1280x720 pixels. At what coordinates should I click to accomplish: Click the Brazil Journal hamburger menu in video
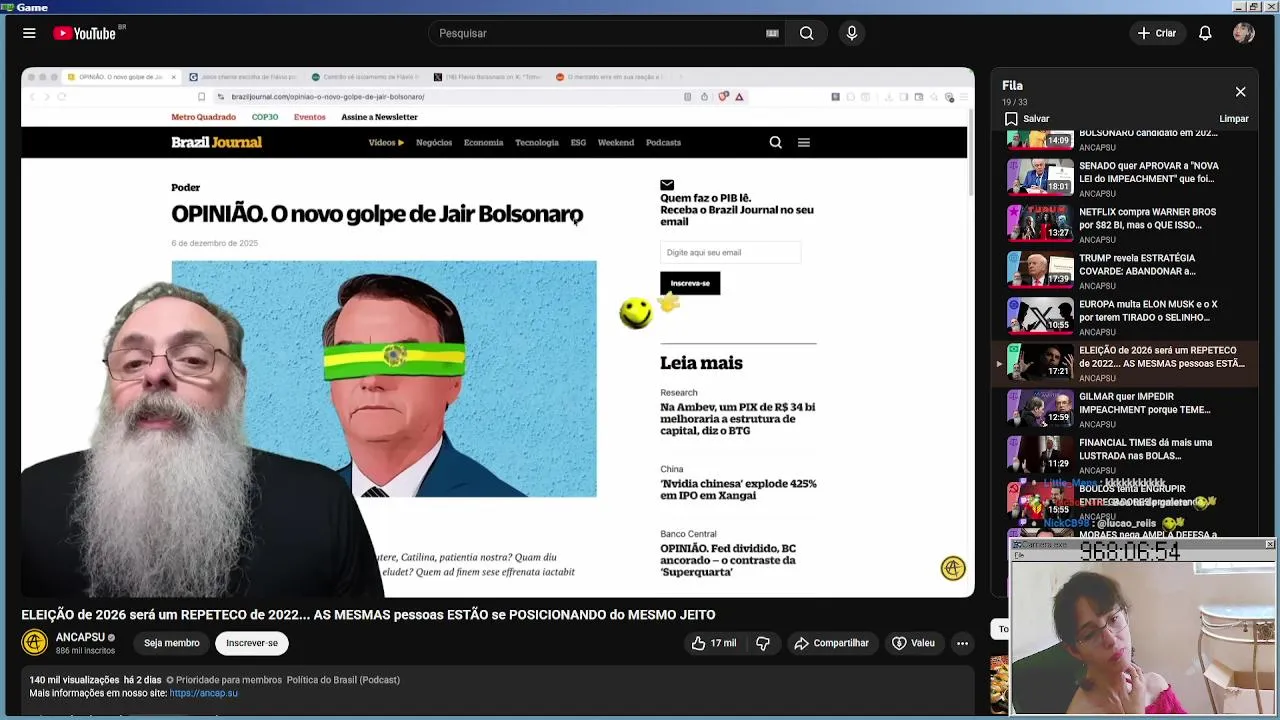tap(803, 142)
